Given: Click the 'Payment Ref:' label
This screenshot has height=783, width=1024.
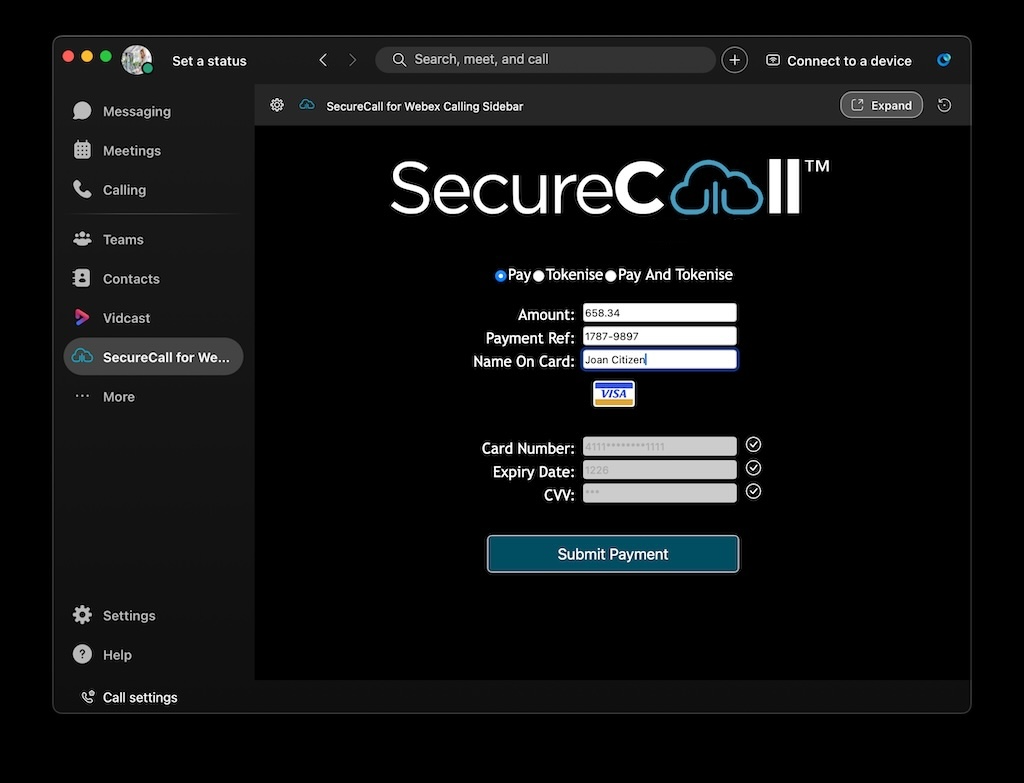Looking at the screenshot, I should click(530, 338).
